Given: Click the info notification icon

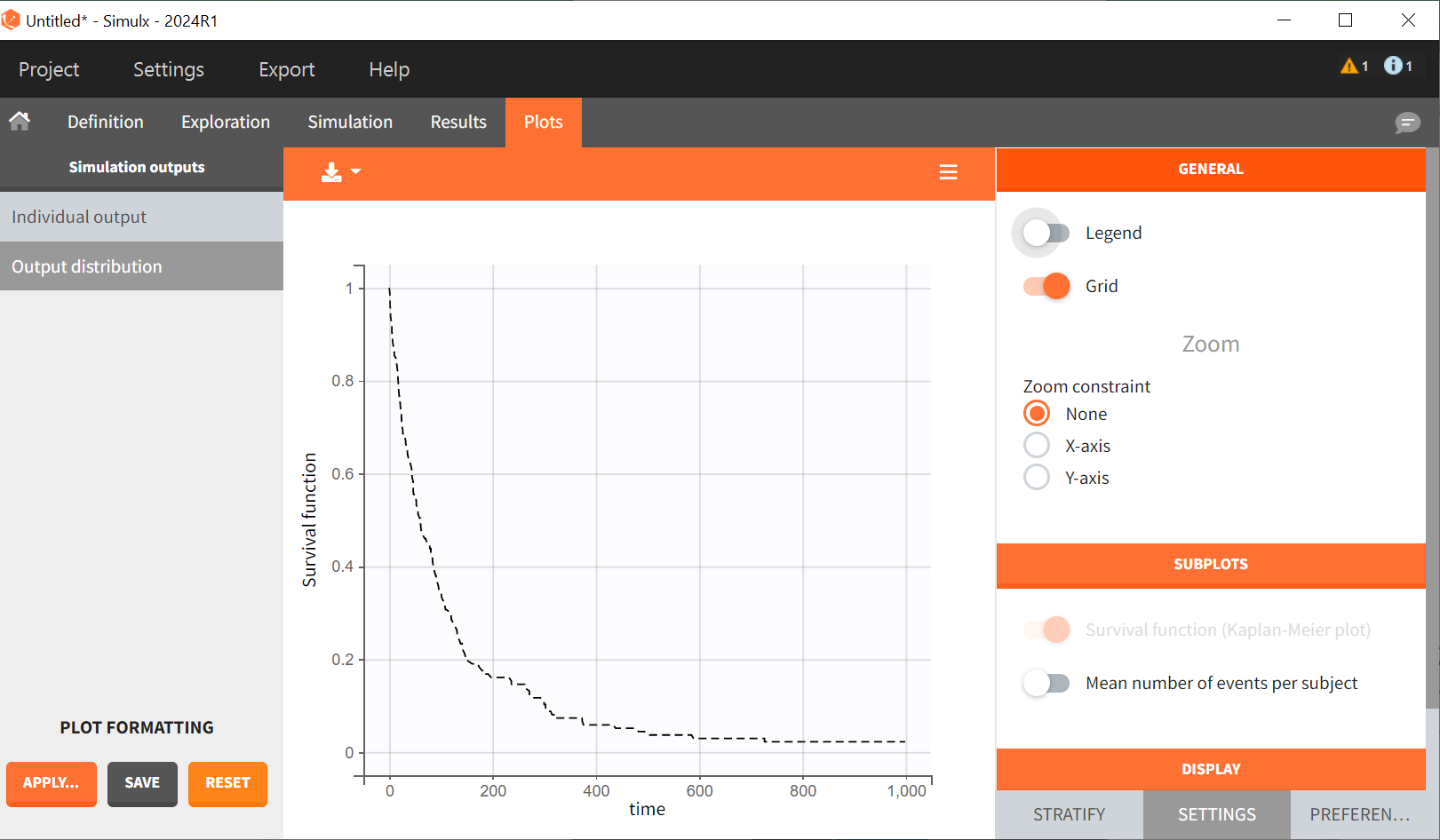Looking at the screenshot, I should click(x=1393, y=66).
